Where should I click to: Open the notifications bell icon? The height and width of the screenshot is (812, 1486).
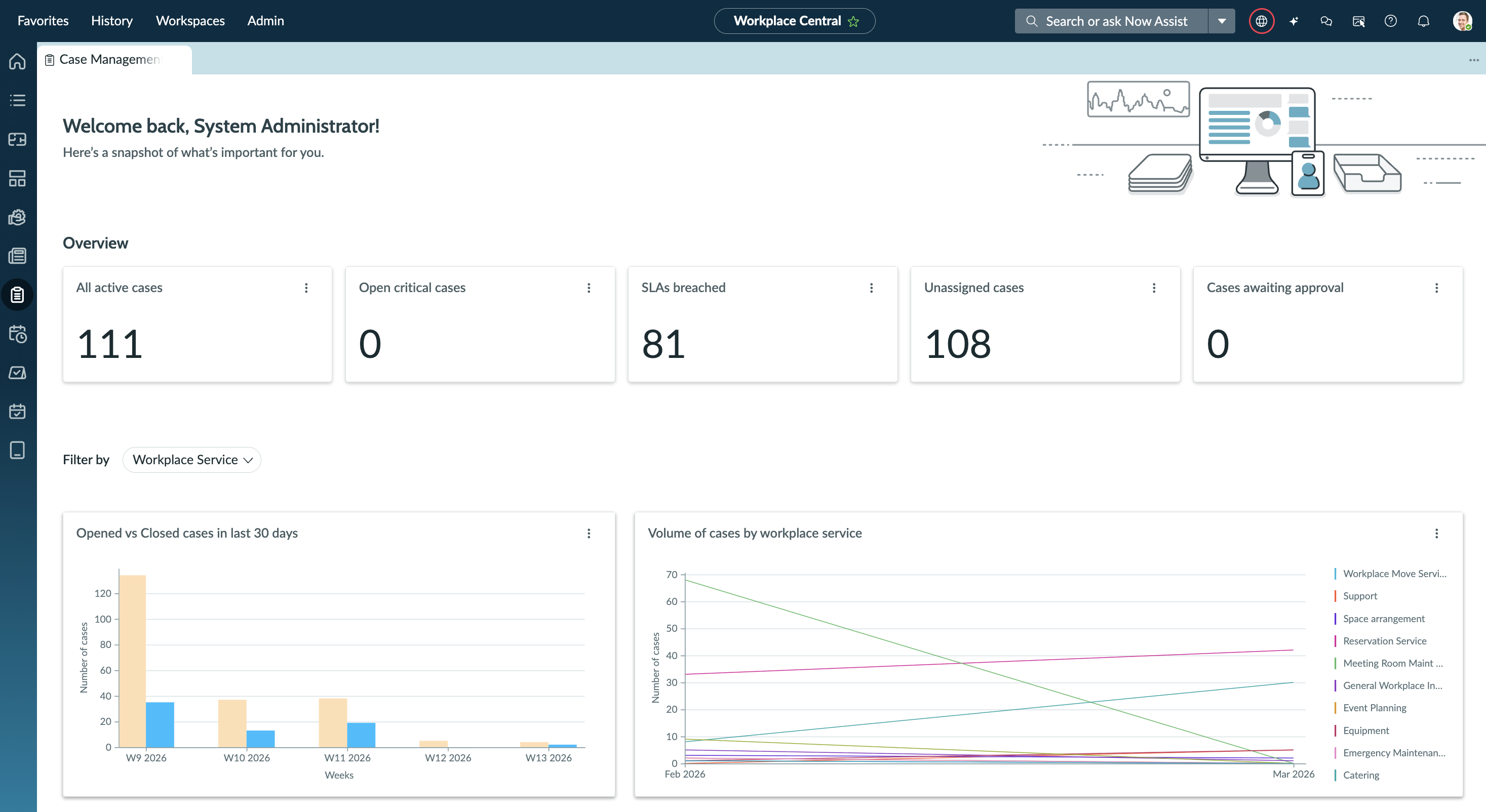pyautogui.click(x=1424, y=21)
